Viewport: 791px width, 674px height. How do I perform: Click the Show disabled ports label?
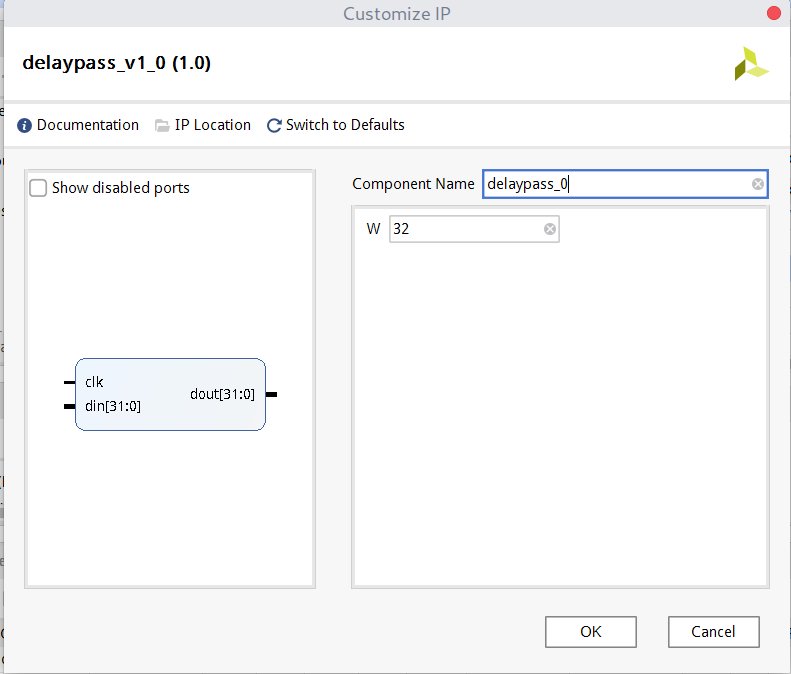[121, 188]
